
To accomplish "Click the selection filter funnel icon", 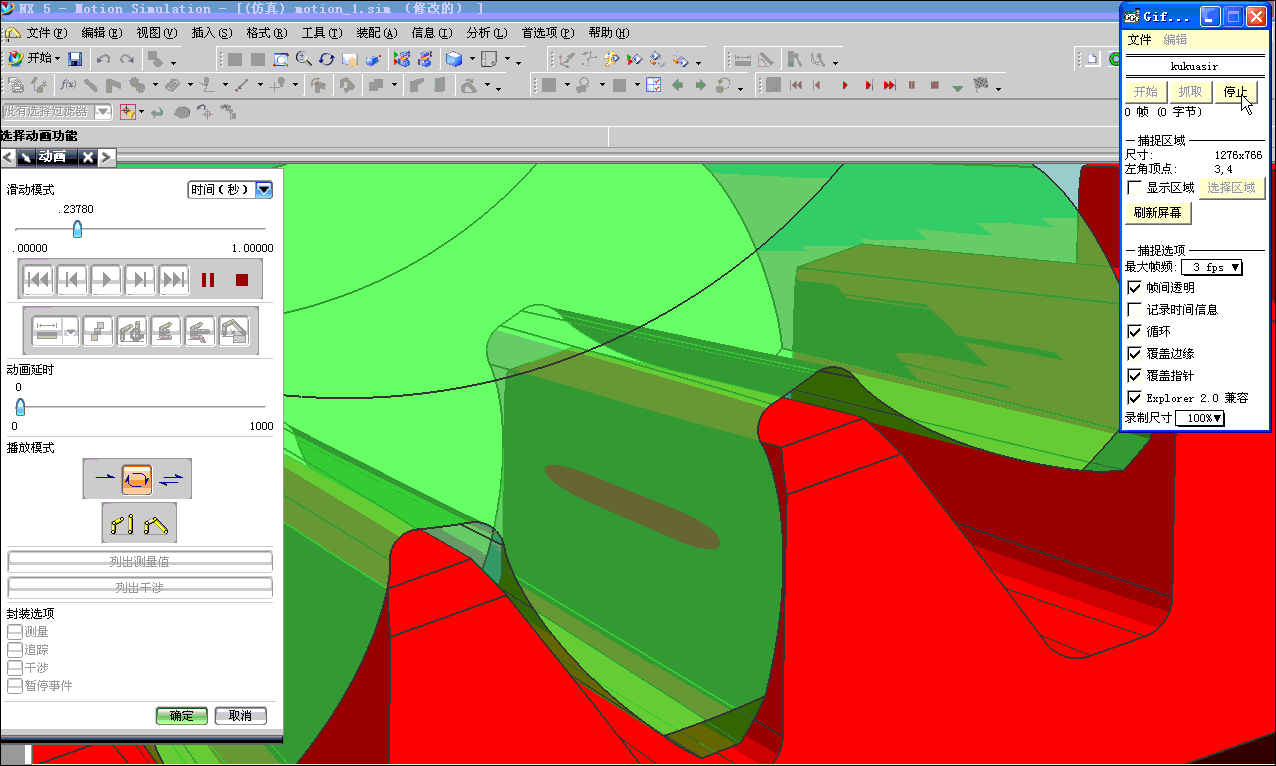I will point(128,111).
